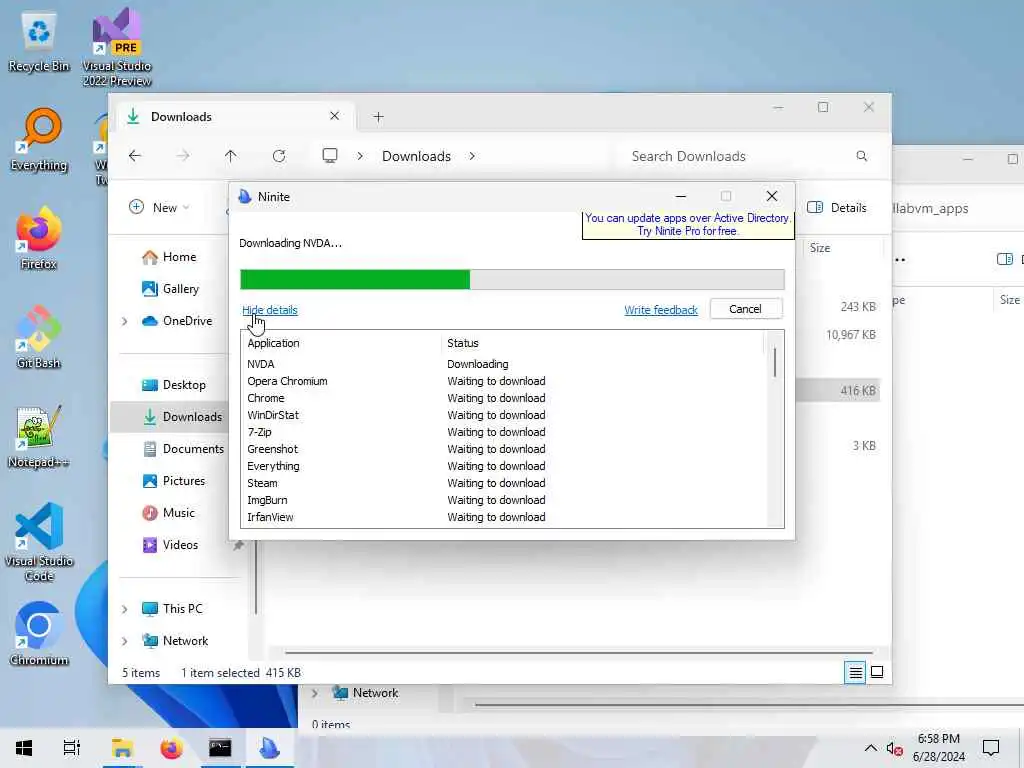This screenshot has height=768, width=1024.
Task: Expand the Network node in Downloads window
Action: (125, 641)
